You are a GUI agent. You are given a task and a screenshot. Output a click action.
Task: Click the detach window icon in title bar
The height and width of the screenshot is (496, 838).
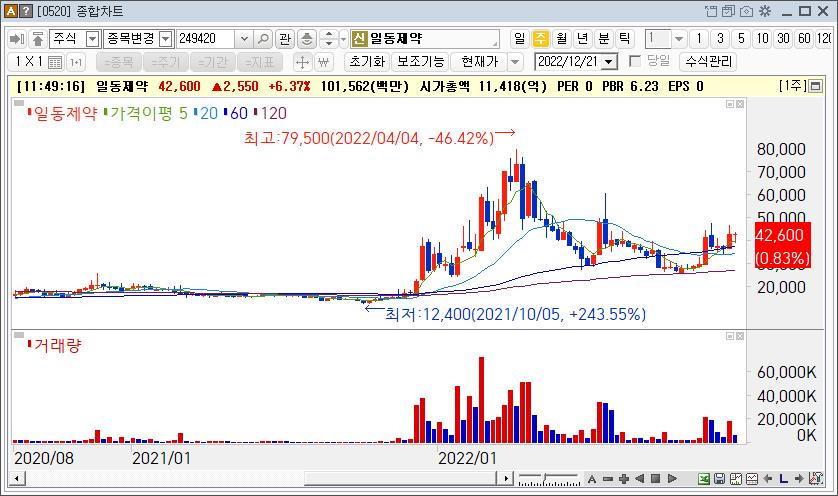711,11
